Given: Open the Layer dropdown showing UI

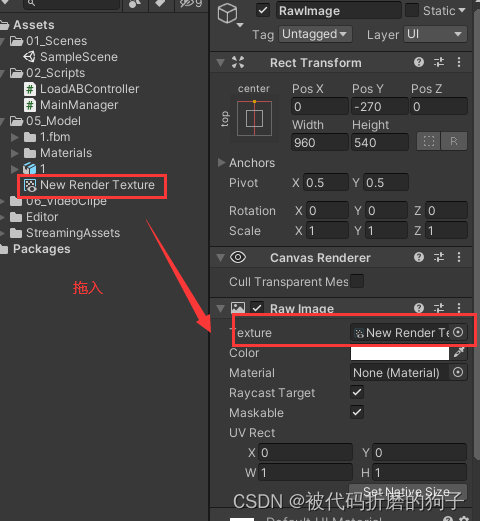Looking at the screenshot, I should coord(435,34).
